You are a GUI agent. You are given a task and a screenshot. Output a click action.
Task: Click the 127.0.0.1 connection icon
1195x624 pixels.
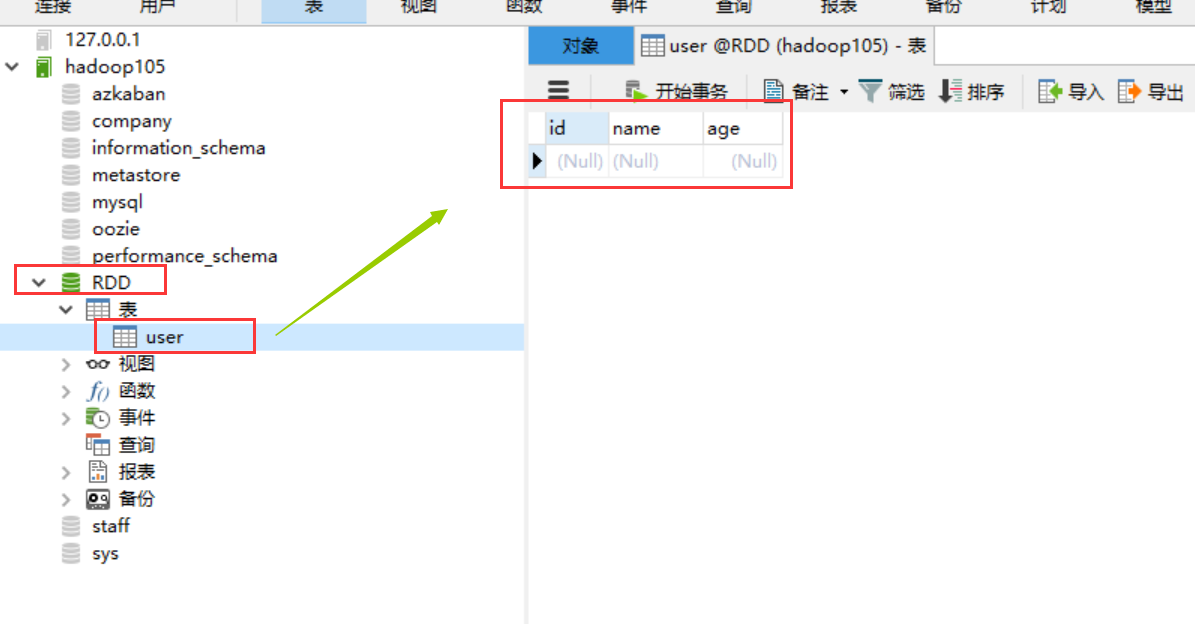pyautogui.click(x=43, y=40)
